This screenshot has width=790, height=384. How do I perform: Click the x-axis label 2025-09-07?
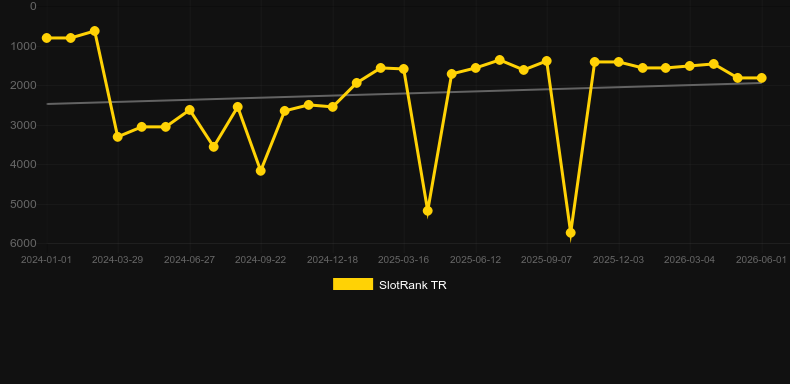point(547,260)
